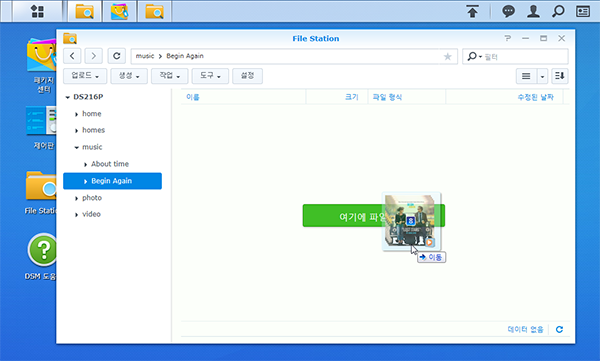Click the 설정 settings button

point(247,76)
